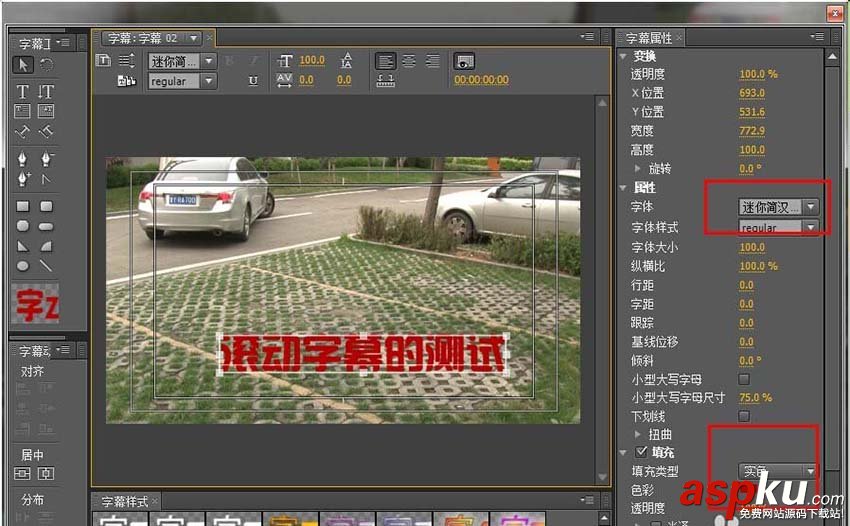Collapse the 填充 section

point(623,452)
